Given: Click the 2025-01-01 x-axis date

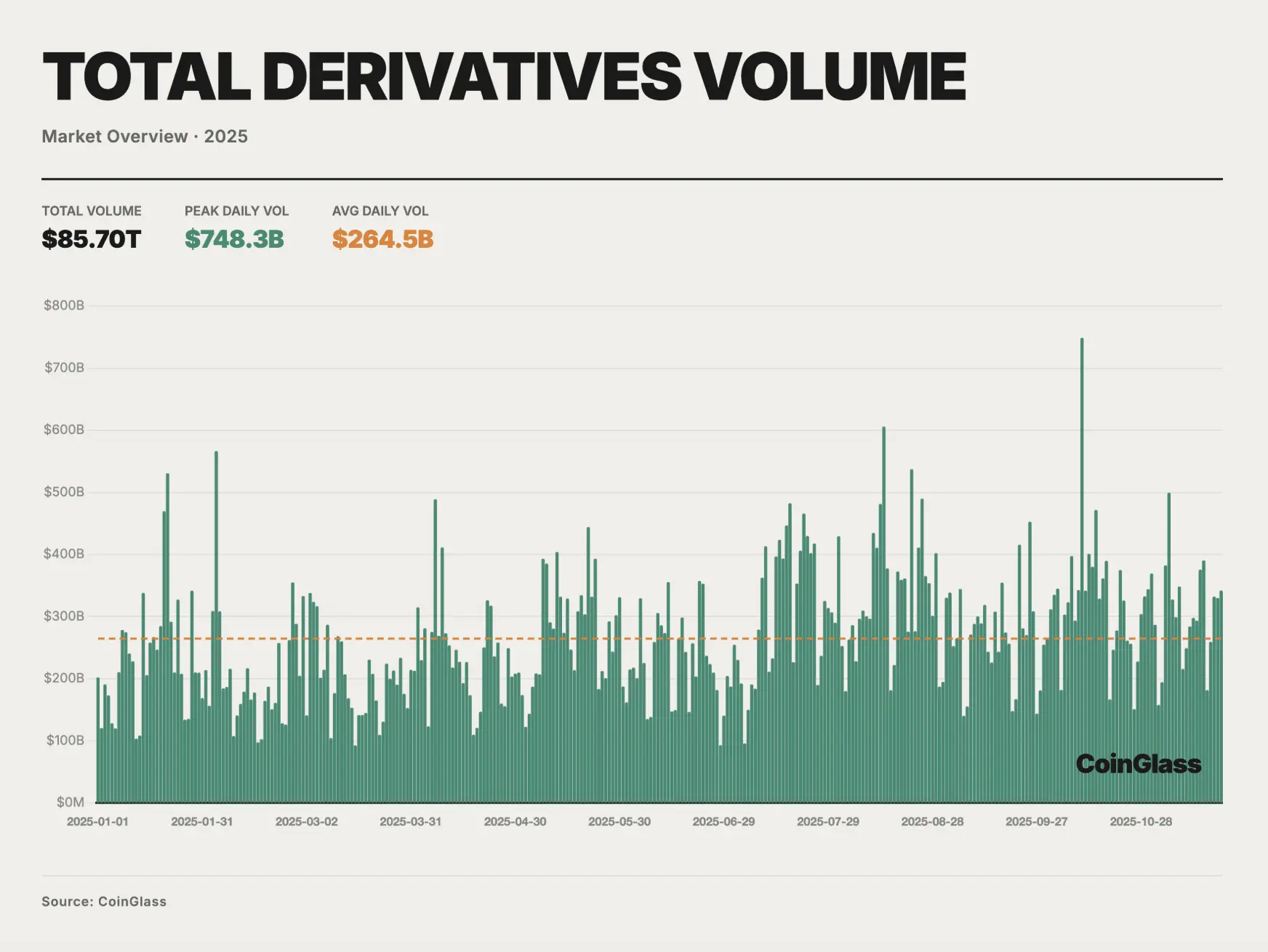Looking at the screenshot, I should pyautogui.click(x=97, y=822).
